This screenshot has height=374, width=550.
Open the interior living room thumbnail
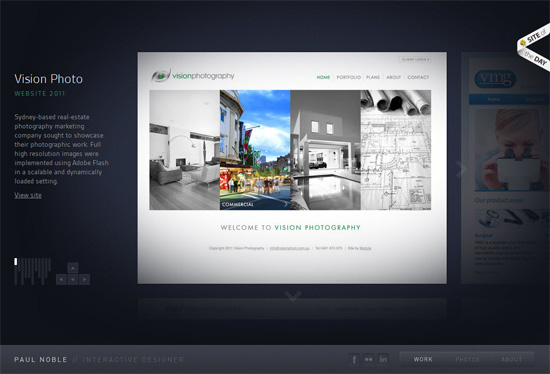[185, 150]
